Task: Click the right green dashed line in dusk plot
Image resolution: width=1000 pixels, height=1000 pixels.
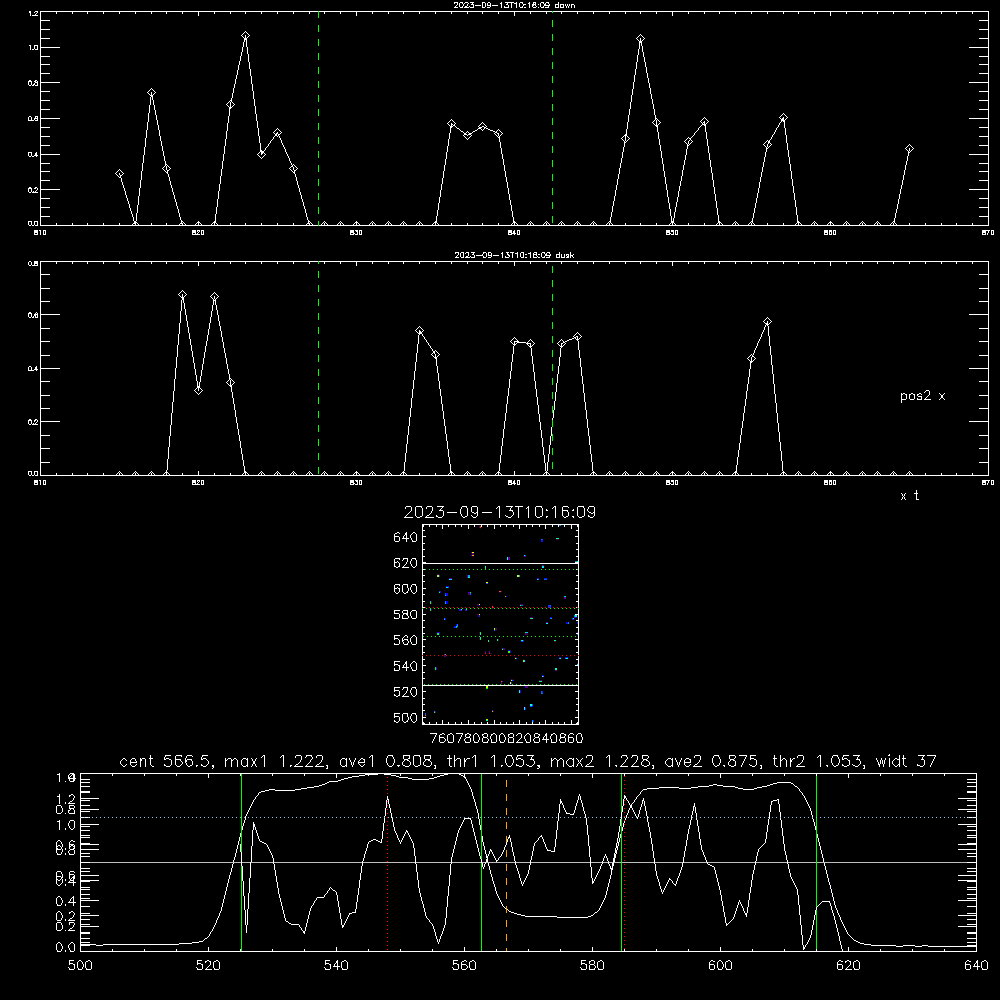Action: click(x=552, y=368)
